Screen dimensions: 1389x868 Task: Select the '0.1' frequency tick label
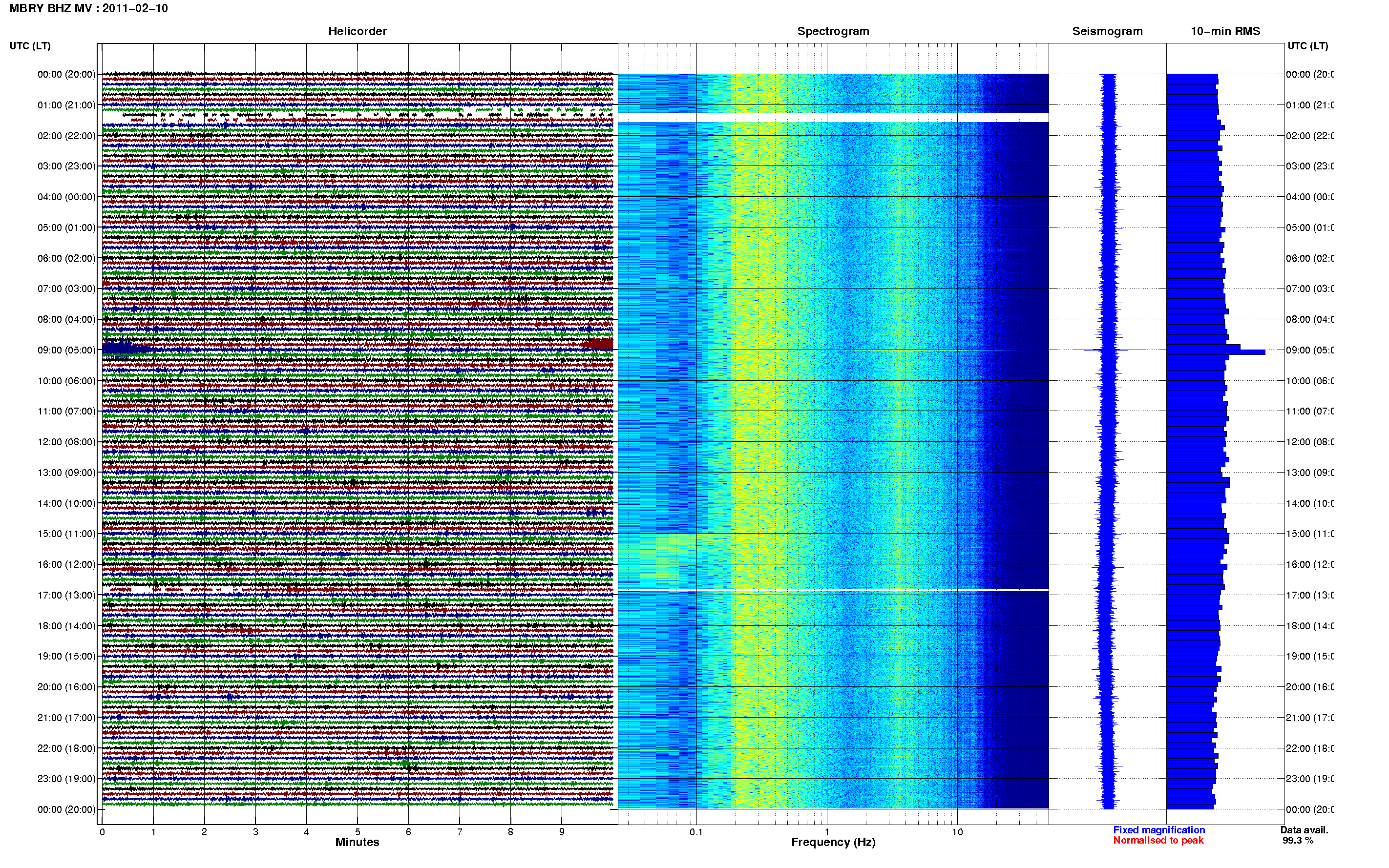[x=696, y=832]
